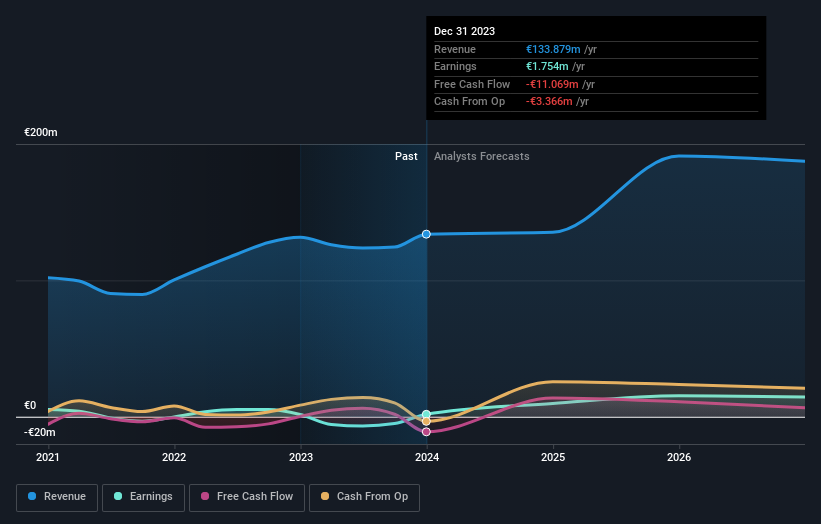The image size is (821, 524).
Task: Click the 2025 x-axis label
Action: [553, 457]
